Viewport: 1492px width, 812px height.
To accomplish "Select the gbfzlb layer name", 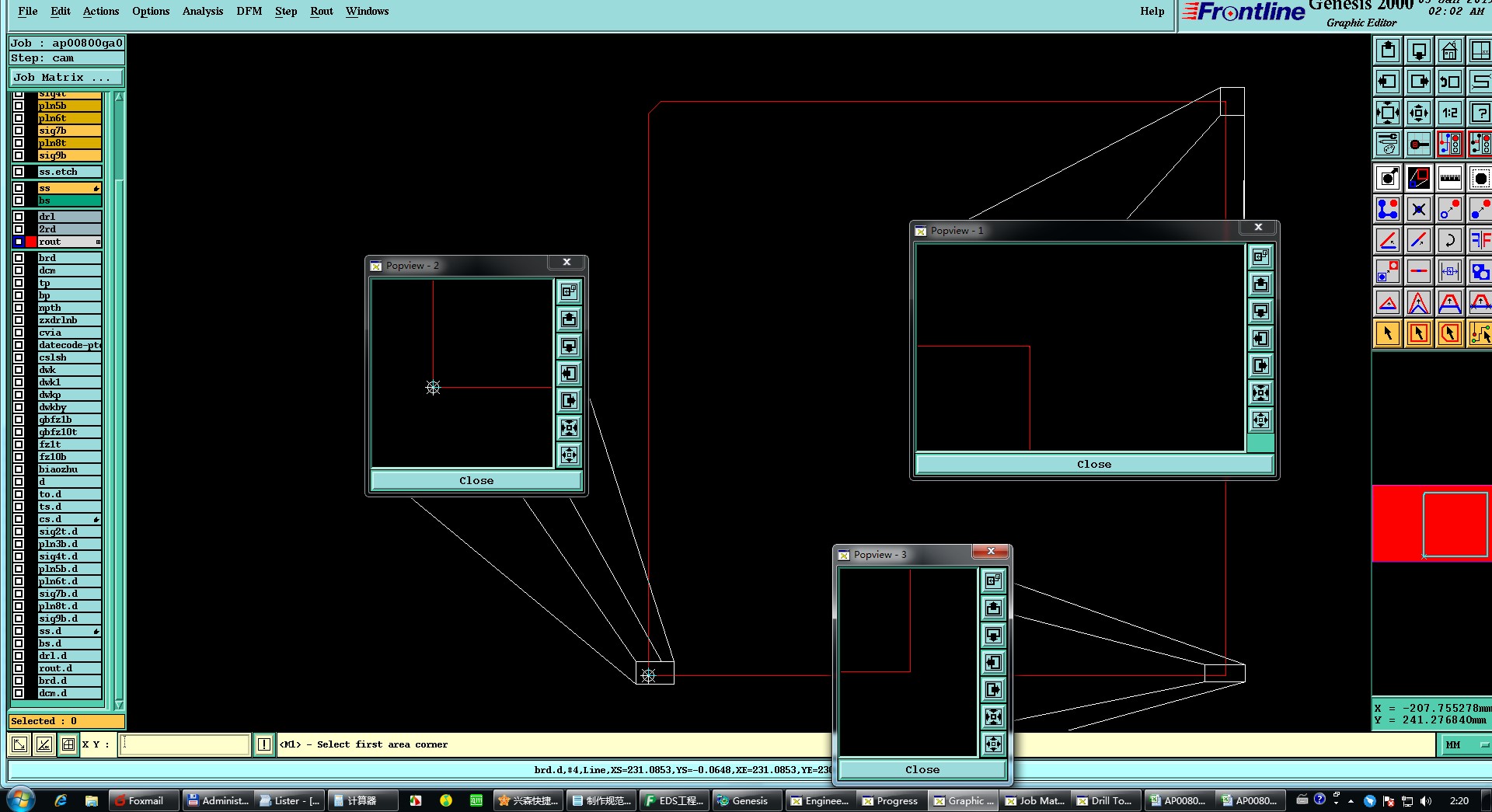I will pyautogui.click(x=69, y=420).
